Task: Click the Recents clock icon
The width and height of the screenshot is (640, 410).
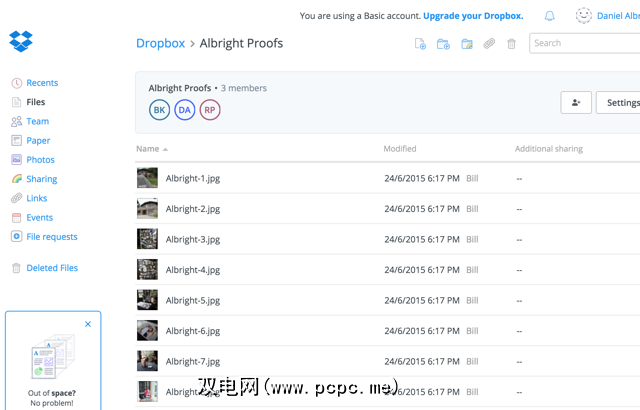Action: coord(16,83)
